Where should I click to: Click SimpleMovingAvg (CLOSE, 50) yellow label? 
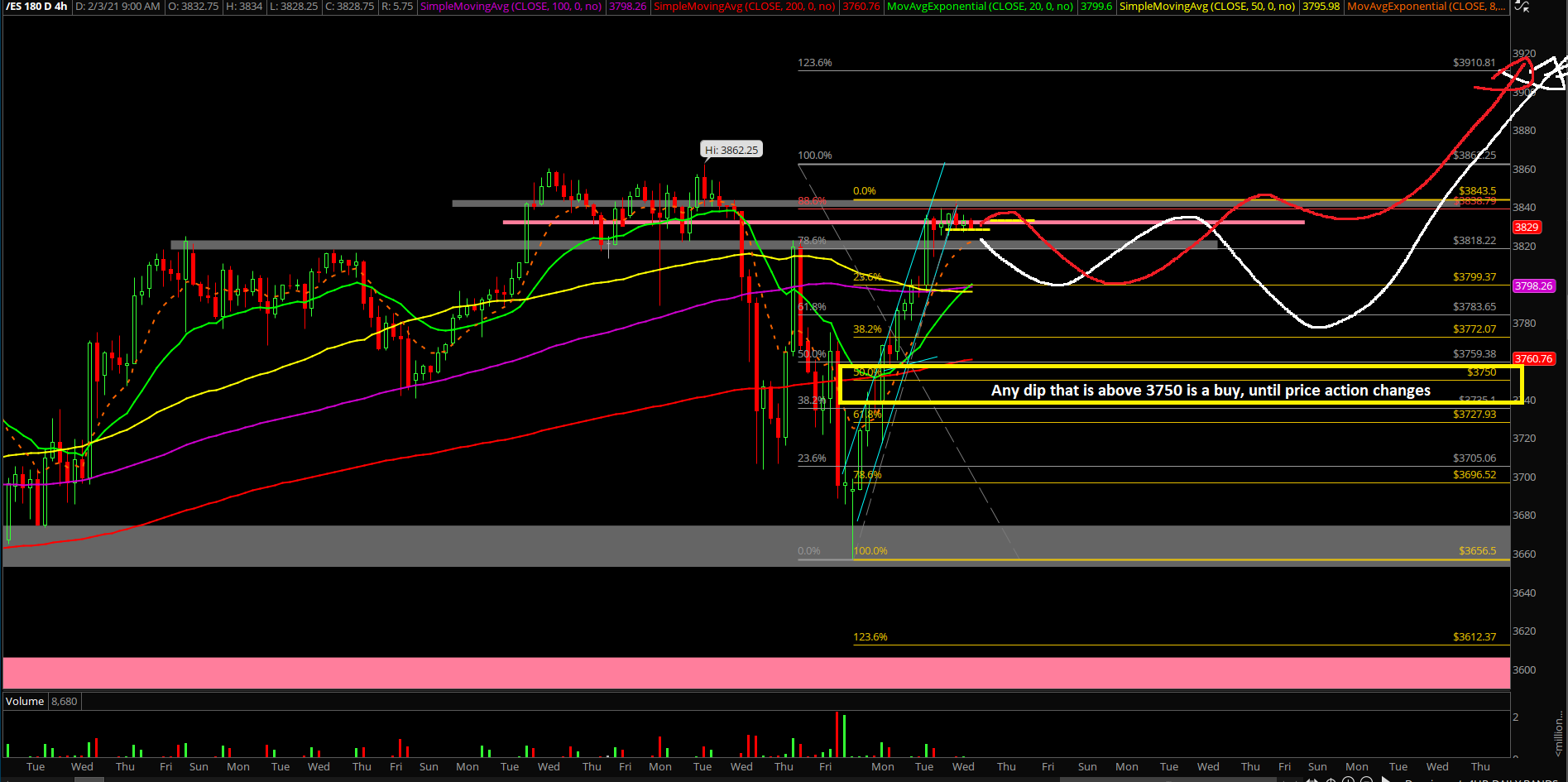click(x=1206, y=7)
